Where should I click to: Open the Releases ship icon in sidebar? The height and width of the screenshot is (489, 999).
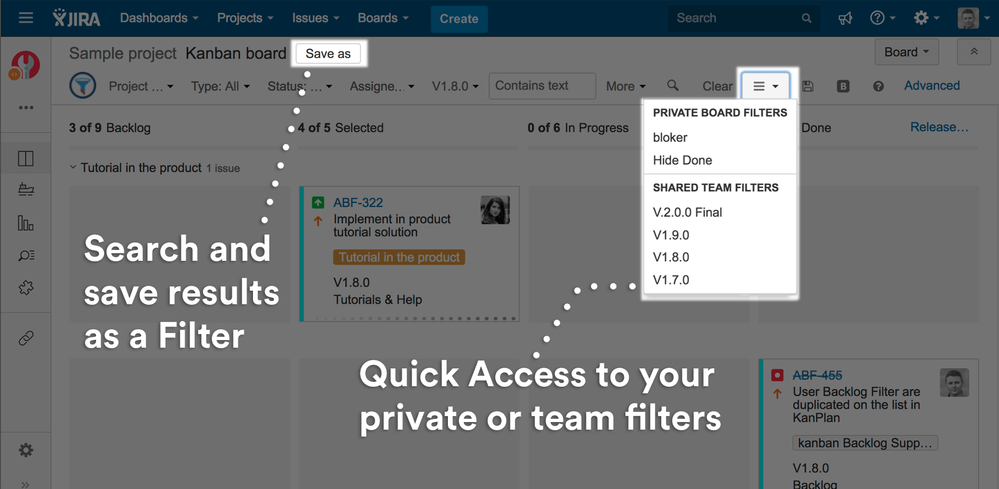(x=25, y=190)
